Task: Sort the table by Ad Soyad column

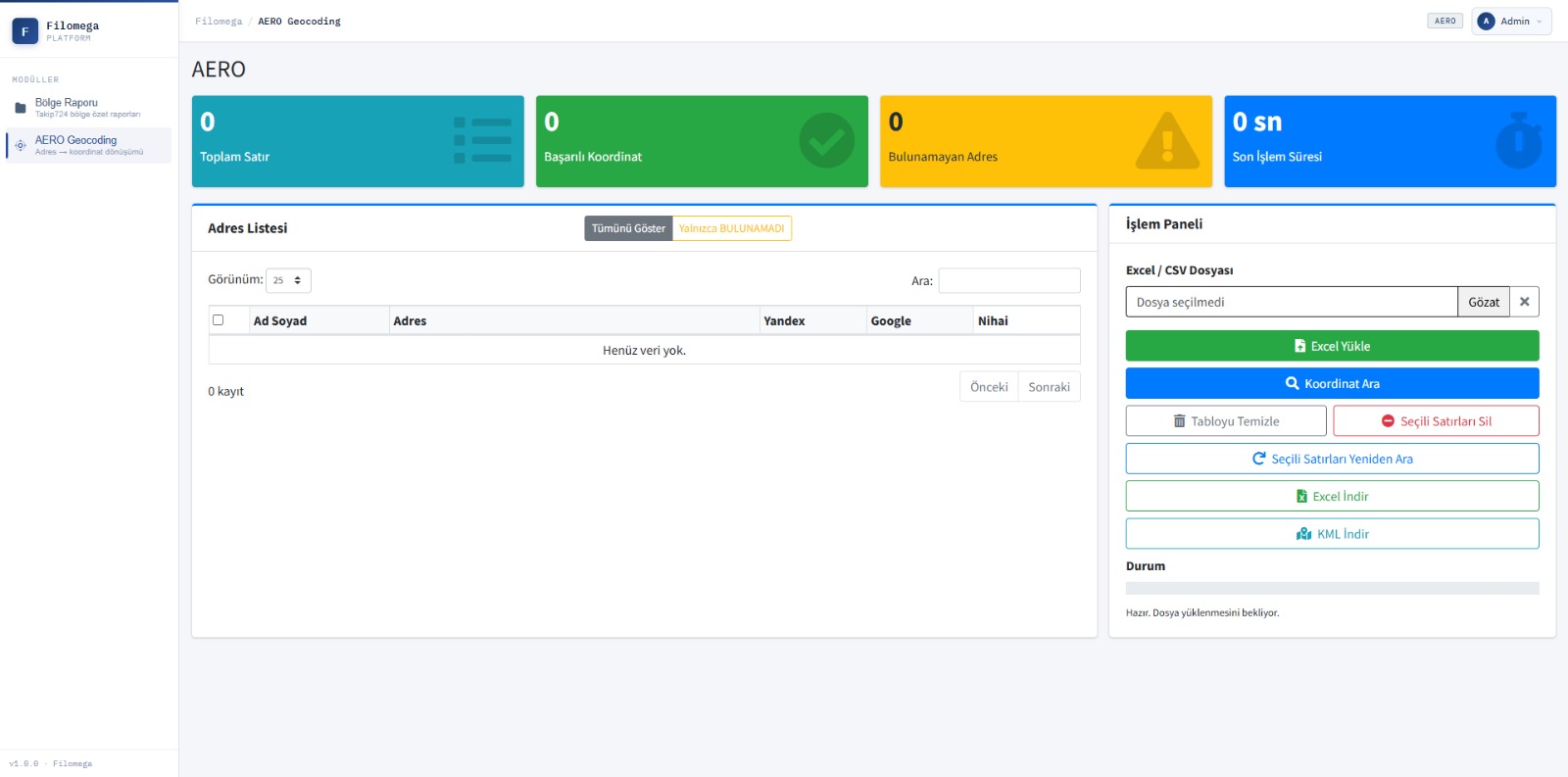Action: 280,321
